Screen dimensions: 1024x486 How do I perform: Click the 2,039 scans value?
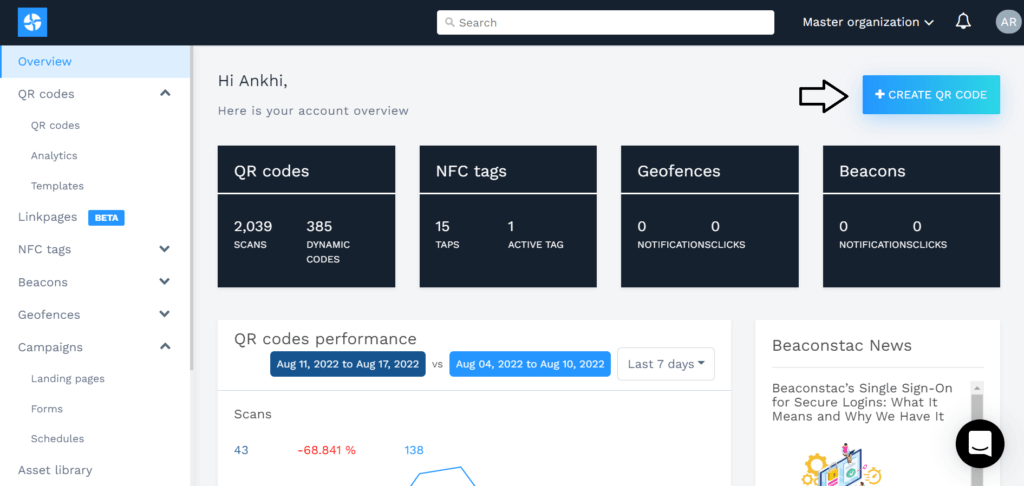(x=253, y=227)
